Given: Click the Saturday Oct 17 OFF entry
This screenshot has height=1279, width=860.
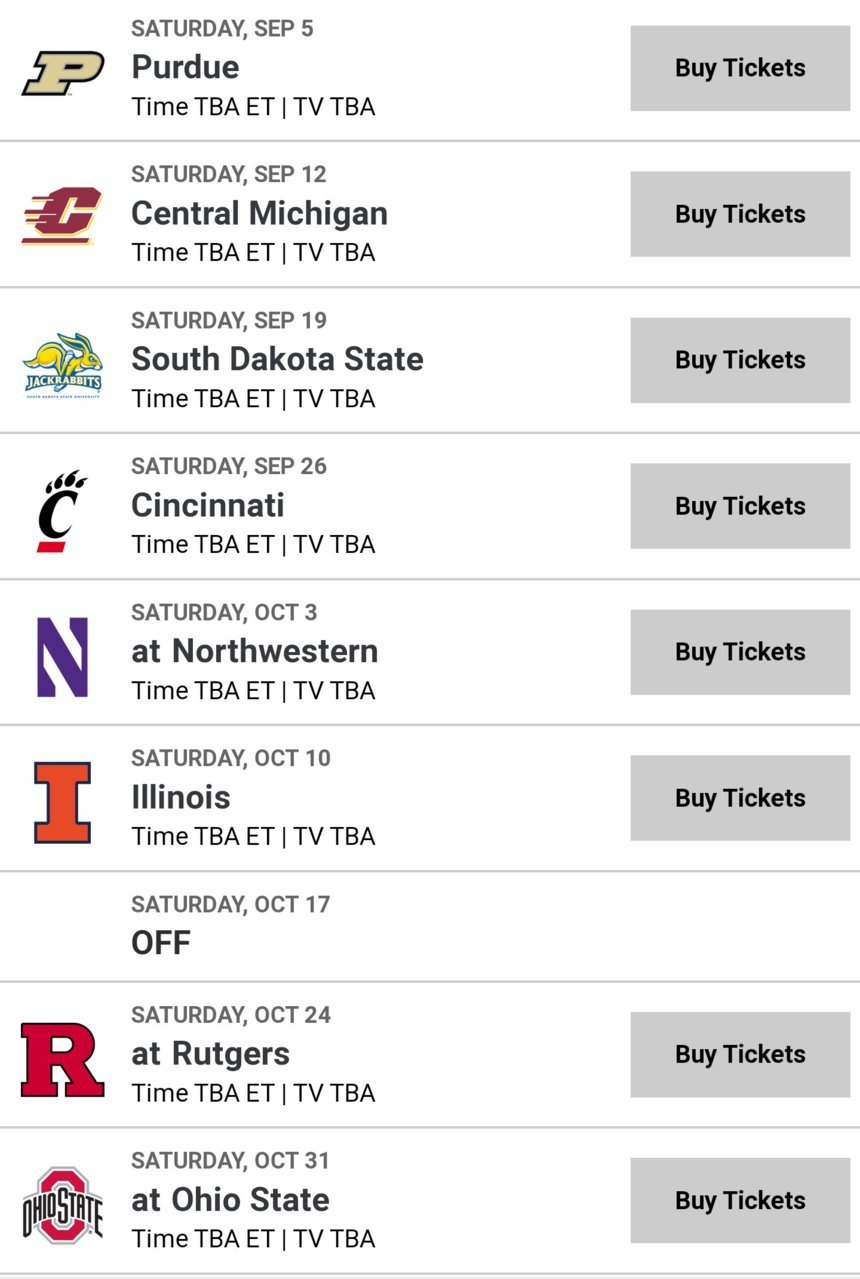Looking at the screenshot, I should tap(430, 926).
